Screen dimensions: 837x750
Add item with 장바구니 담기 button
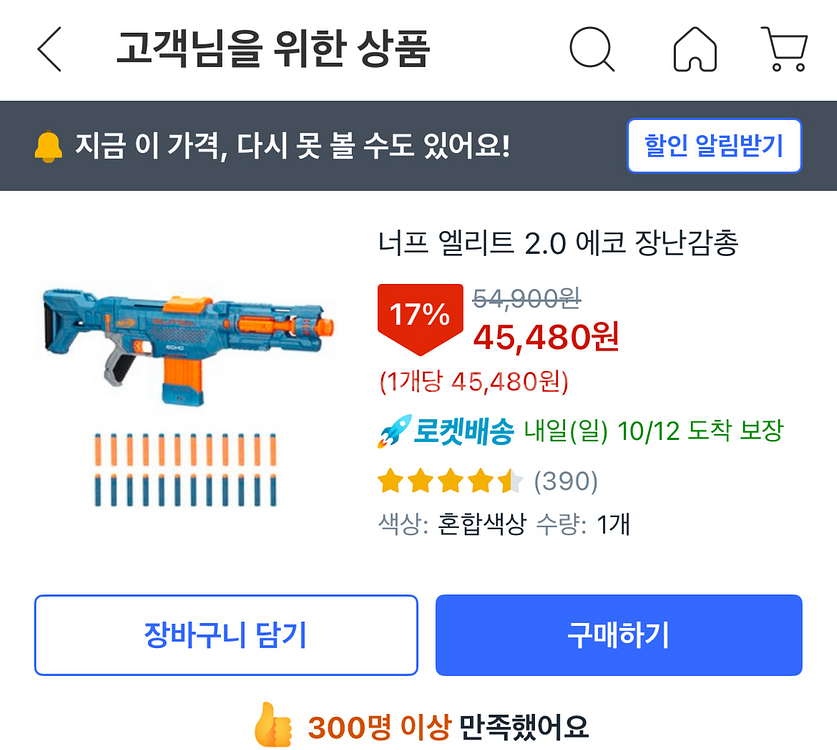(226, 635)
